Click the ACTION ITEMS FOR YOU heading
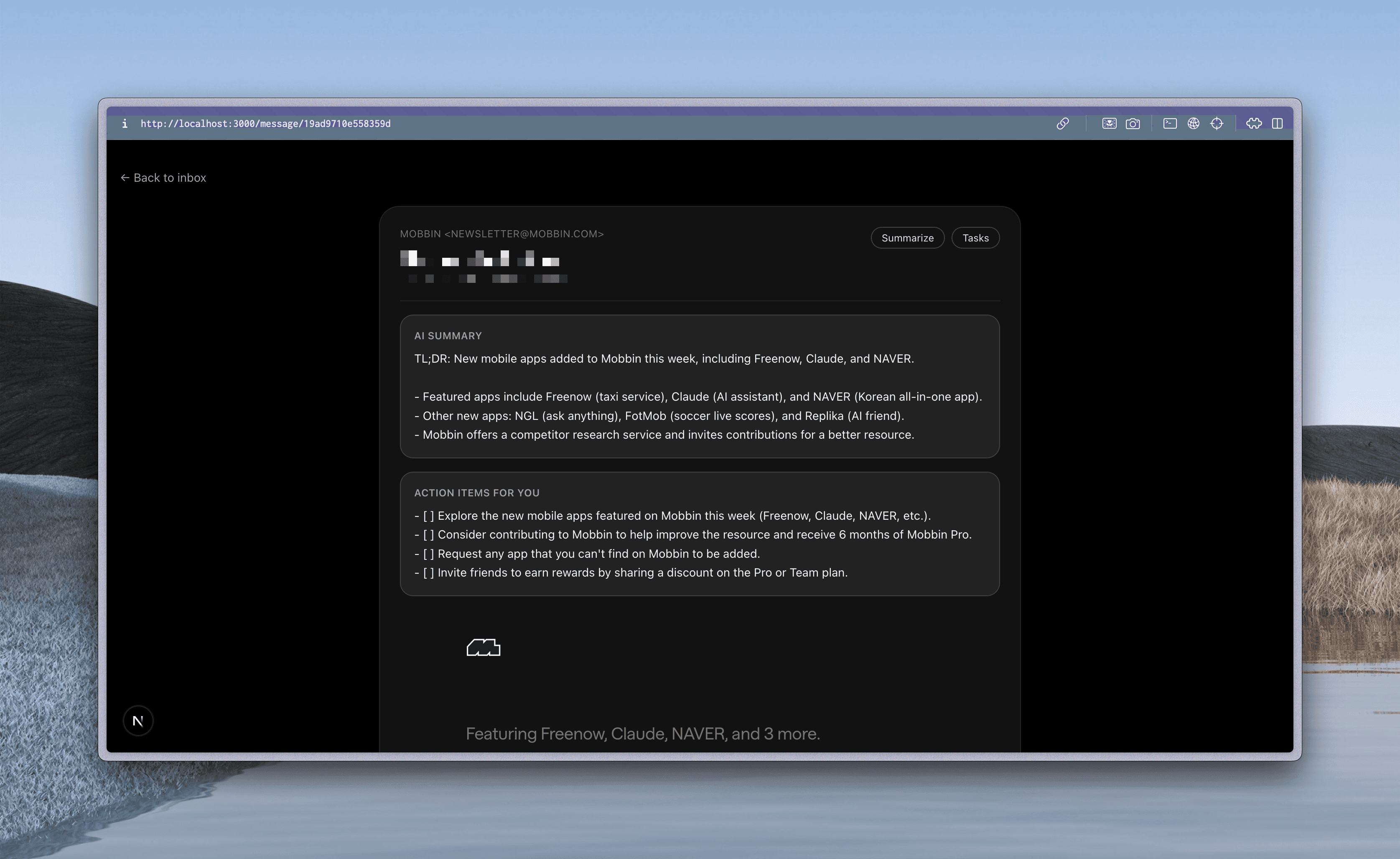The width and height of the screenshot is (1400, 859). 477,493
